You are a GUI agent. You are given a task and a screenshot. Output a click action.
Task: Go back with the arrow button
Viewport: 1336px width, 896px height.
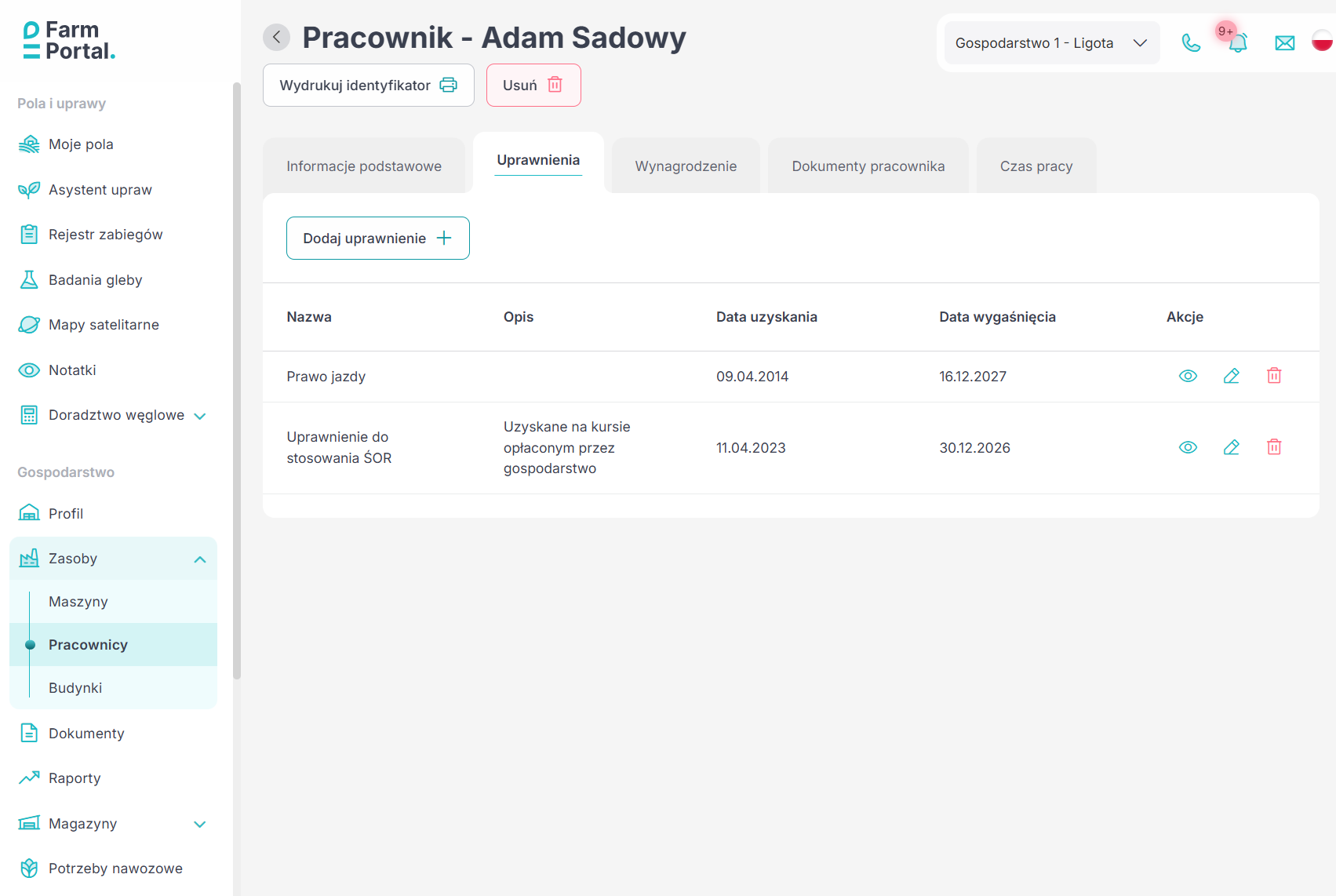[276, 37]
